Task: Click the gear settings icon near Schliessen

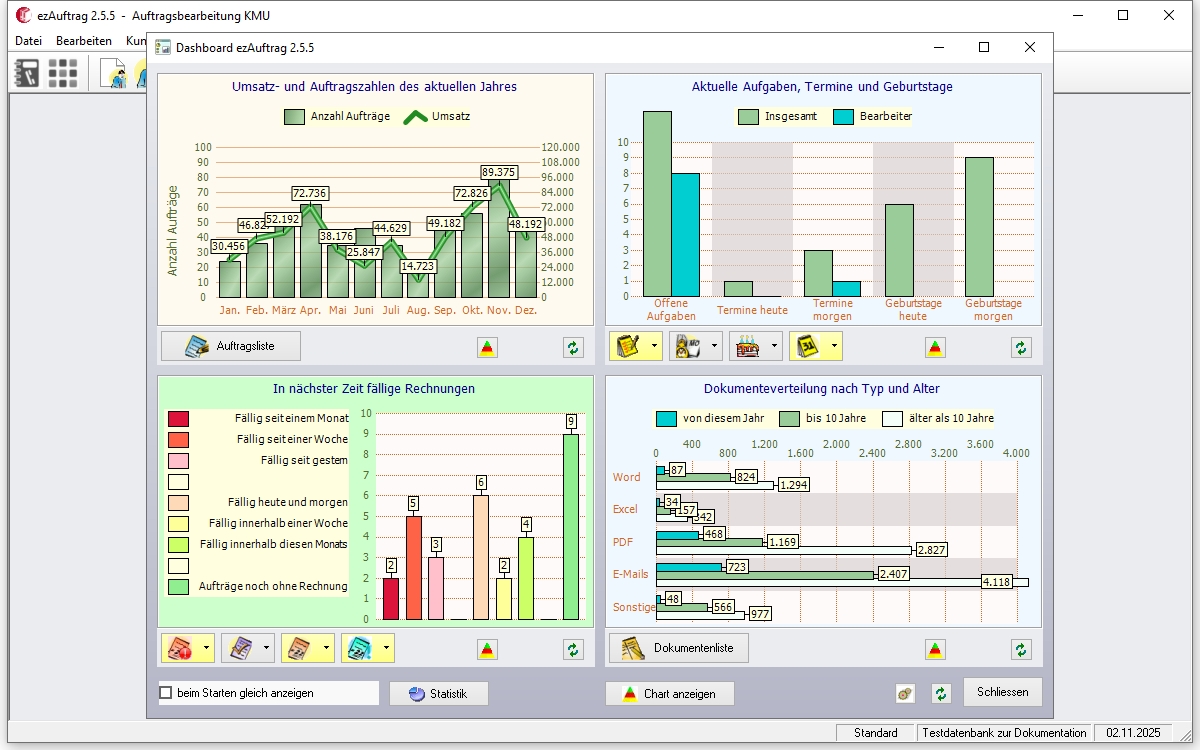Action: pyautogui.click(x=905, y=693)
